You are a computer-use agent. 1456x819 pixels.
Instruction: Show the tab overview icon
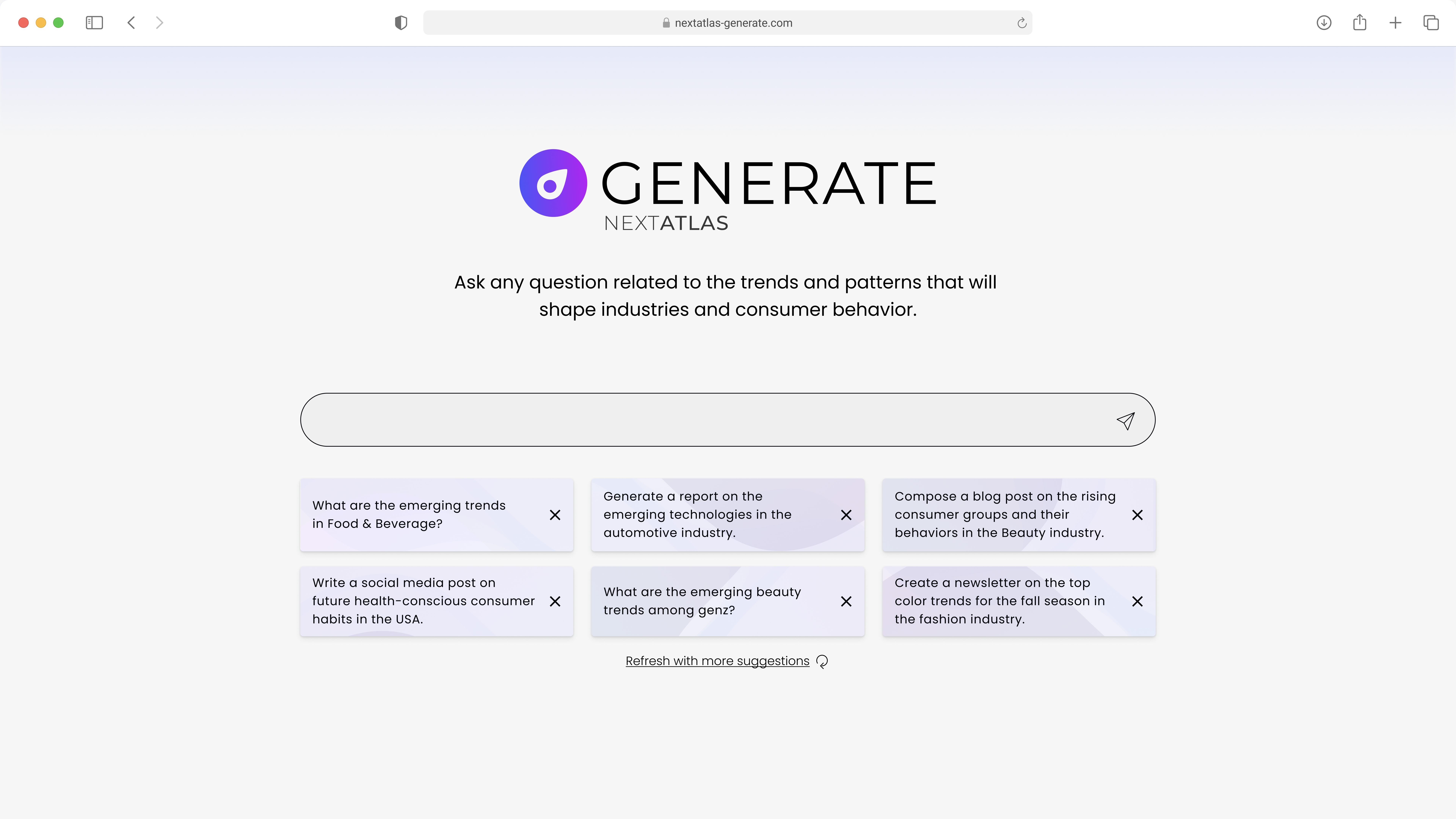click(1431, 23)
